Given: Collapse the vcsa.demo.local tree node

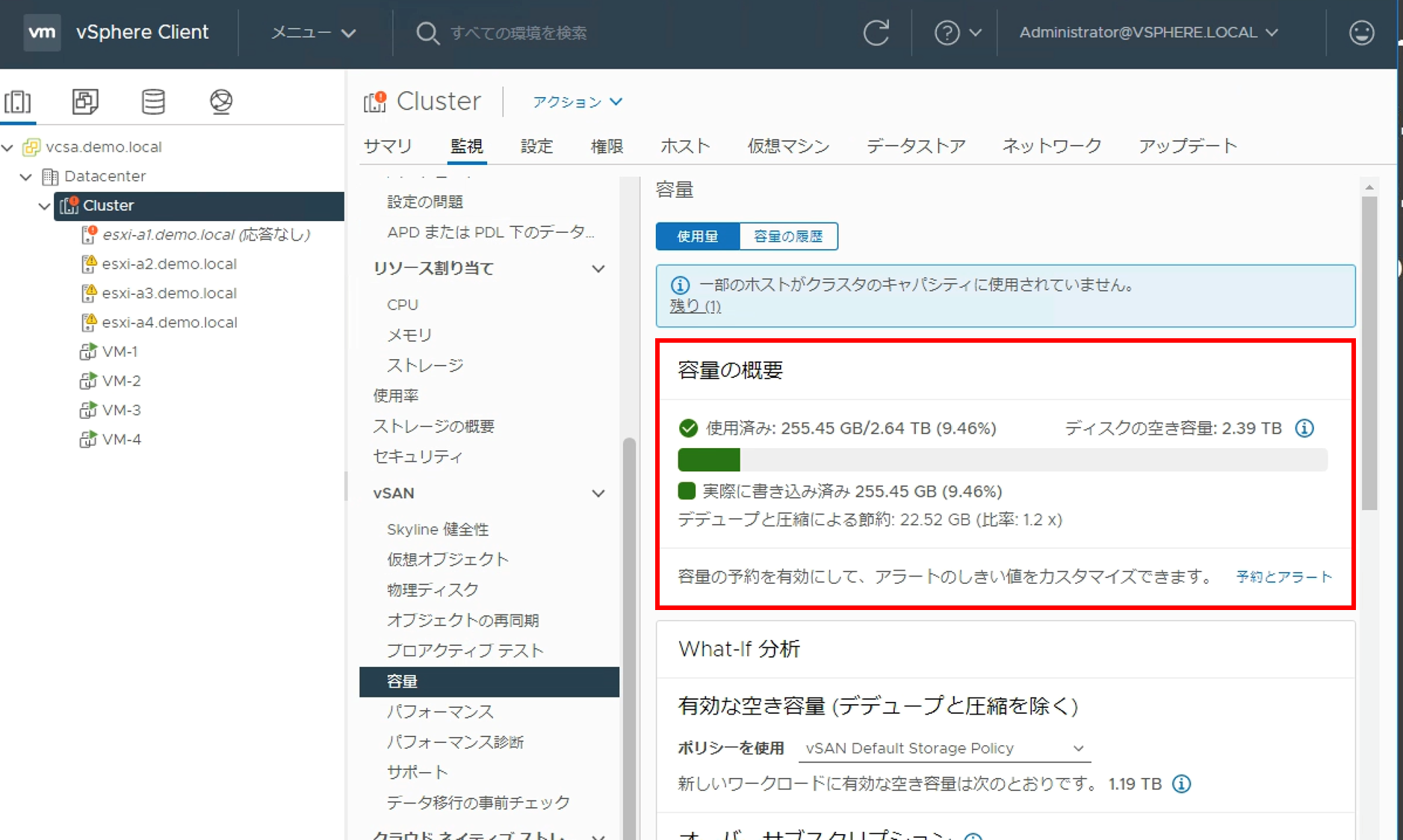Looking at the screenshot, I should (x=8, y=147).
